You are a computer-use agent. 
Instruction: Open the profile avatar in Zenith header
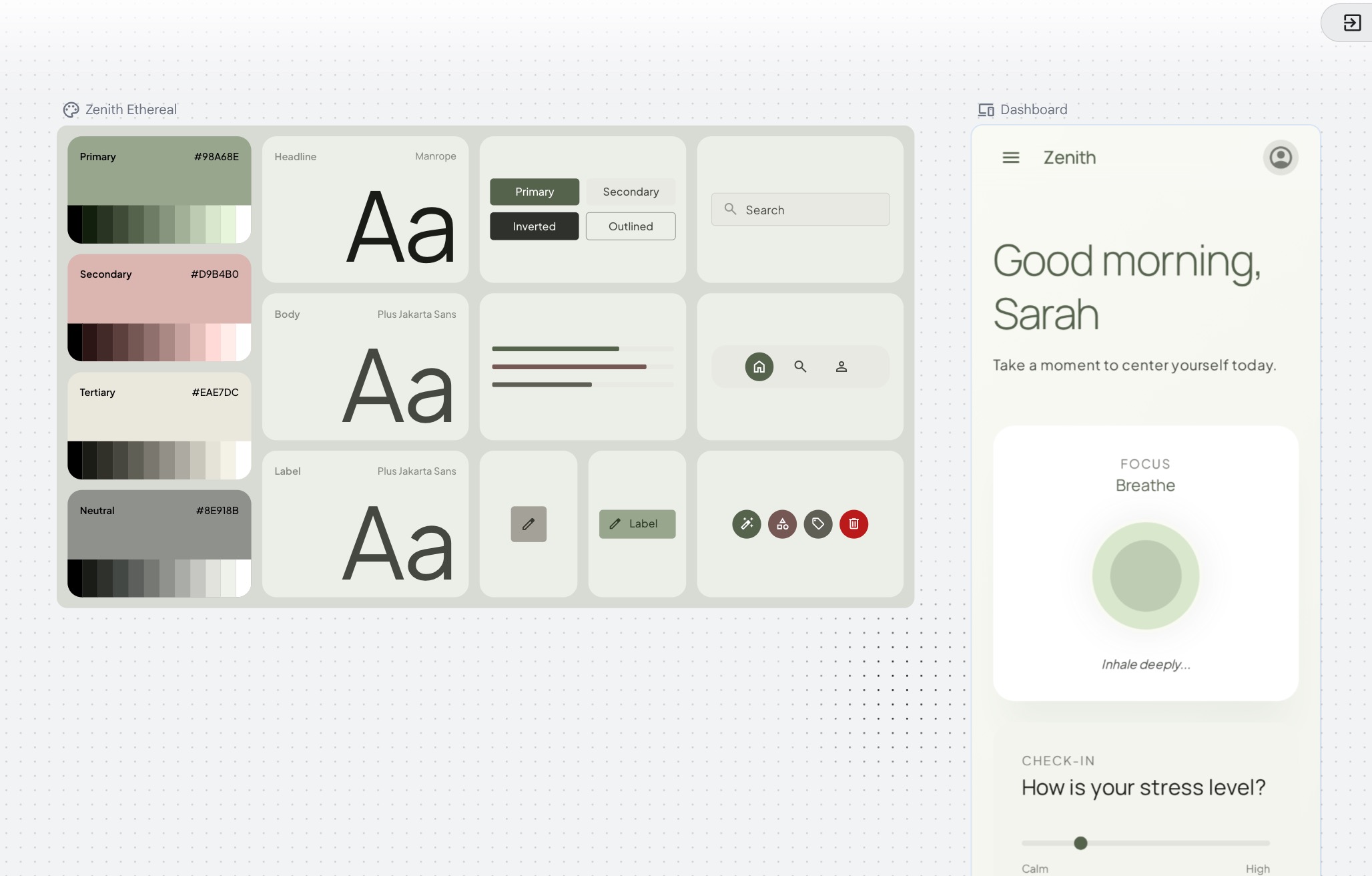pos(1280,158)
